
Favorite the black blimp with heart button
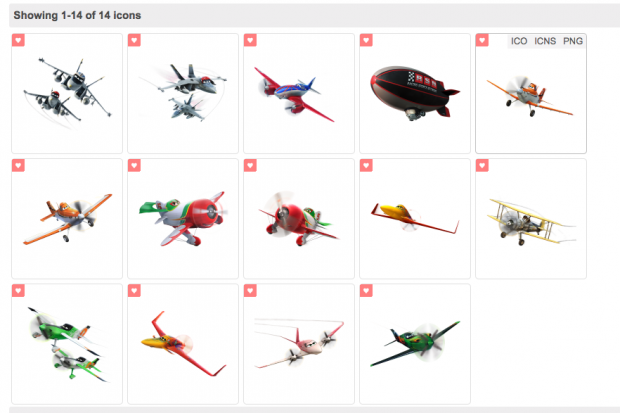(366, 40)
